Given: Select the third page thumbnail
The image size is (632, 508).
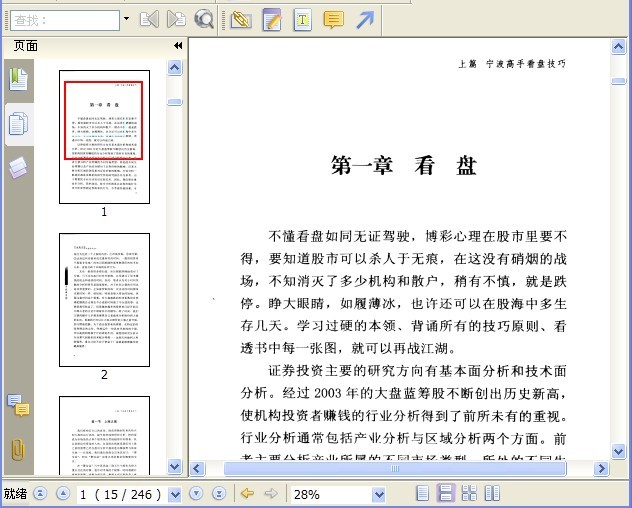Looking at the screenshot, I should click(x=104, y=435).
